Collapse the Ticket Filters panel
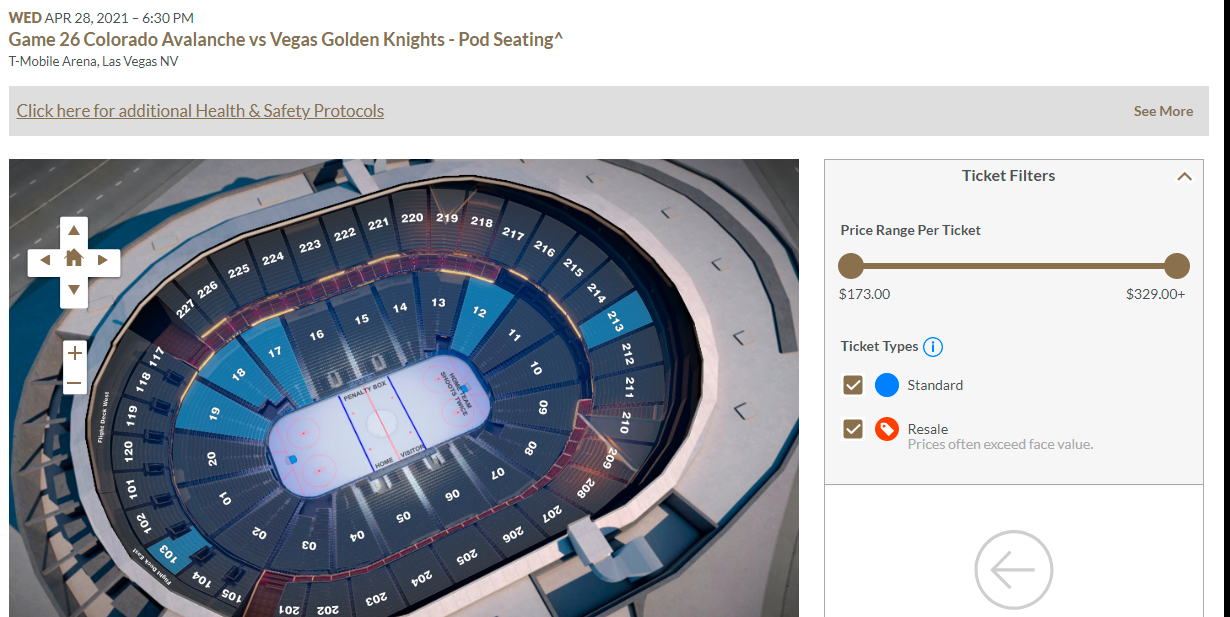The height and width of the screenshot is (617, 1230). click(1184, 176)
